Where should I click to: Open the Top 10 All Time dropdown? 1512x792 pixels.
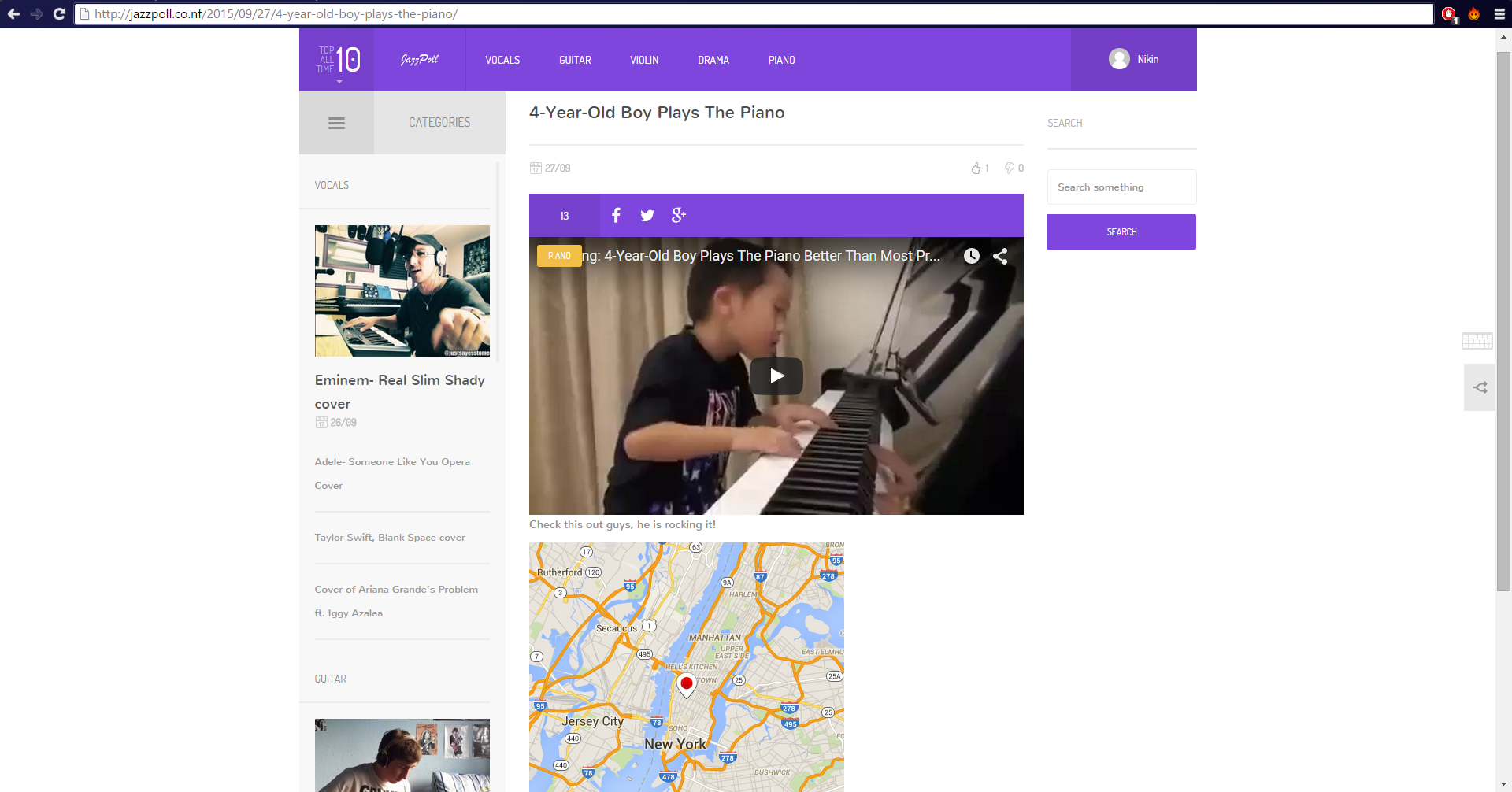(x=337, y=61)
